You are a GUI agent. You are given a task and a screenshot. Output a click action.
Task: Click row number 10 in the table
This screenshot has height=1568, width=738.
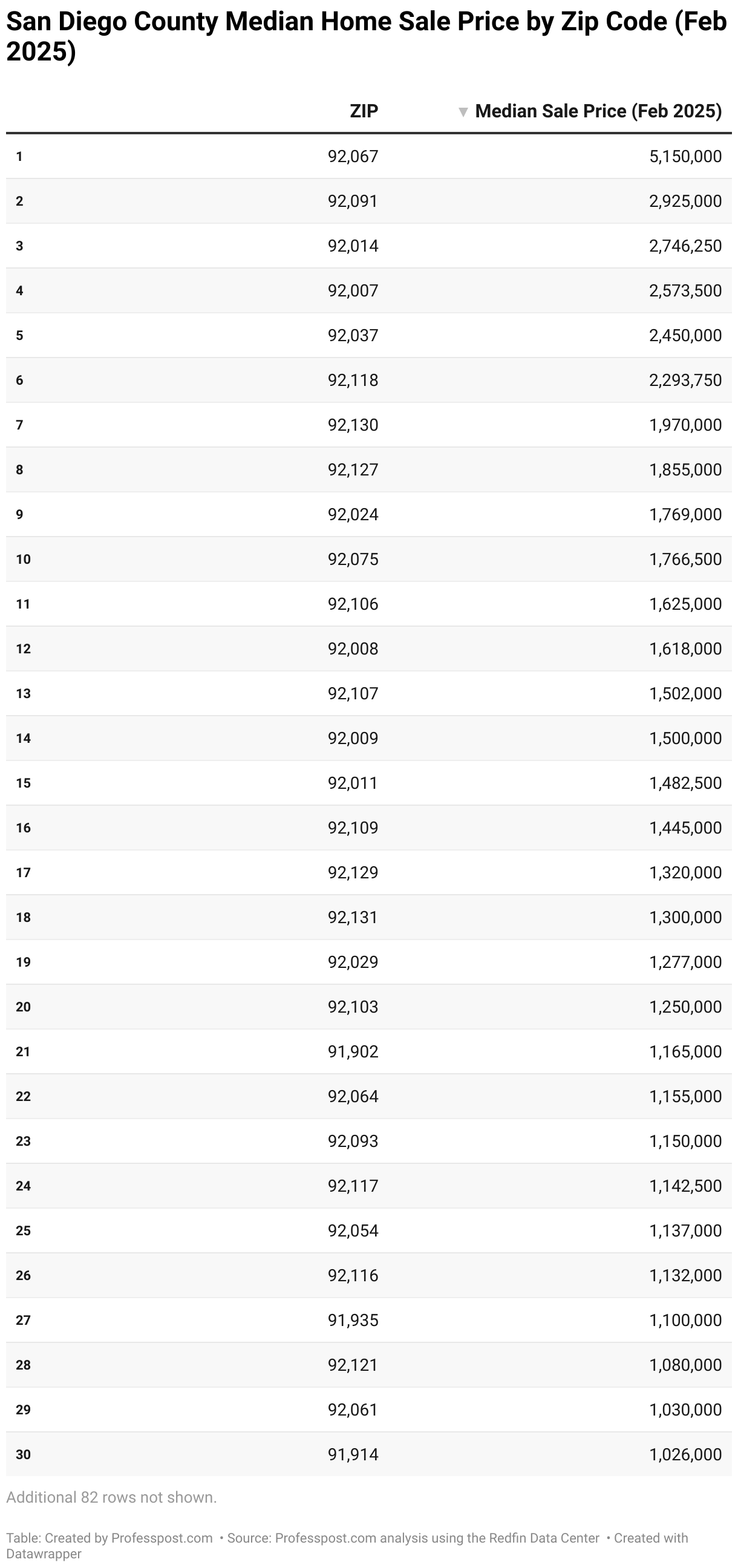23,559
